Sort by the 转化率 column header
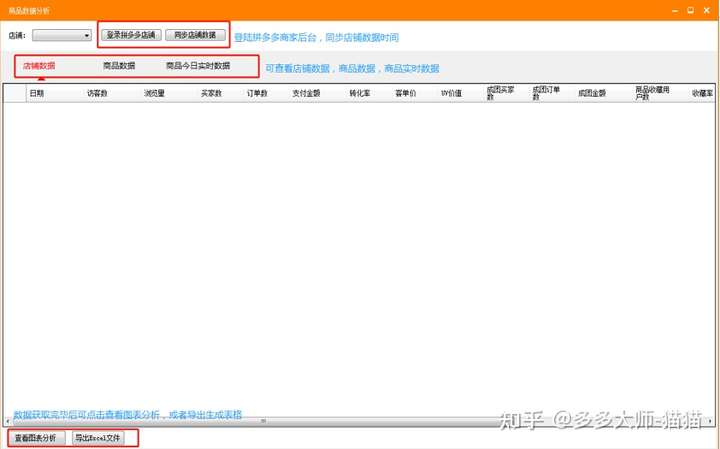 point(360,93)
